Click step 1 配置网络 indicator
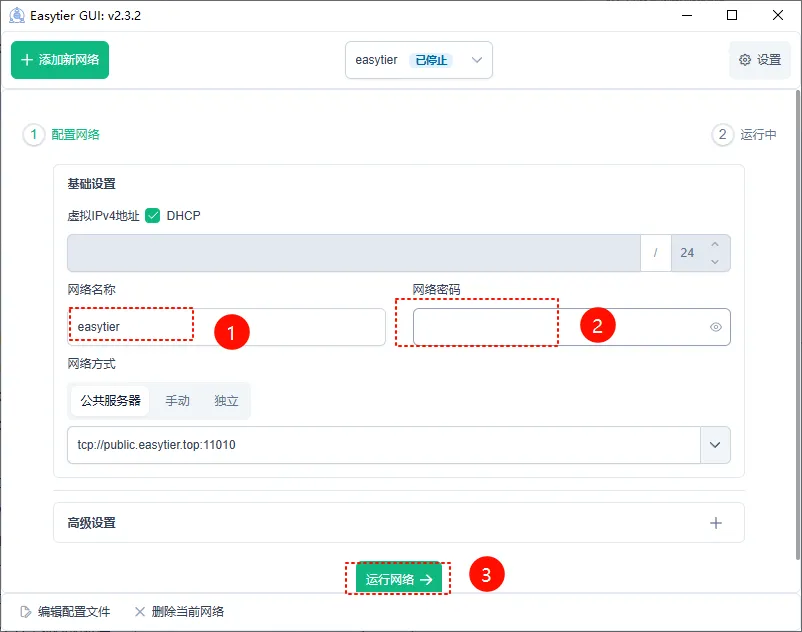This screenshot has width=802, height=632. [62, 135]
